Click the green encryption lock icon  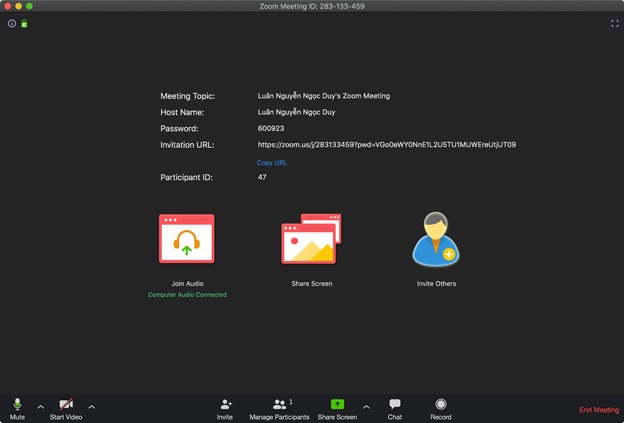[x=24, y=23]
